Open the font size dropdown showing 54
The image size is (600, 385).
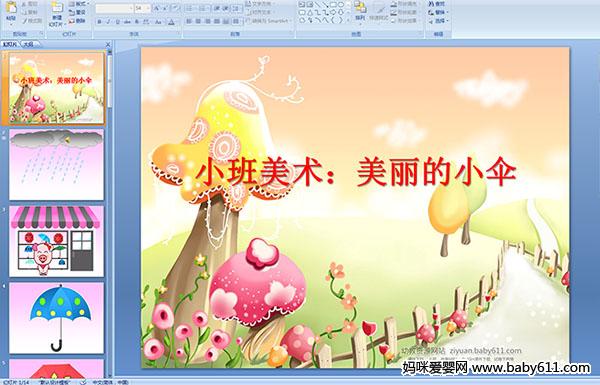click(x=142, y=8)
